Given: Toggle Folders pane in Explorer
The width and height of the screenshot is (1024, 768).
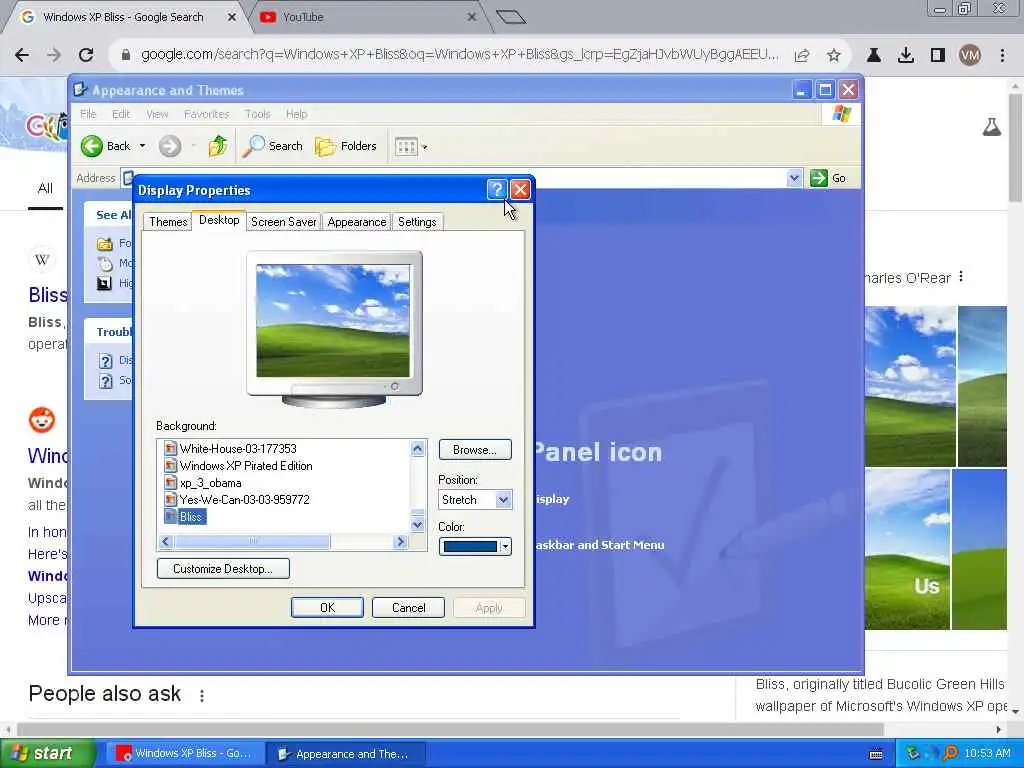Looking at the screenshot, I should click(x=345, y=146).
